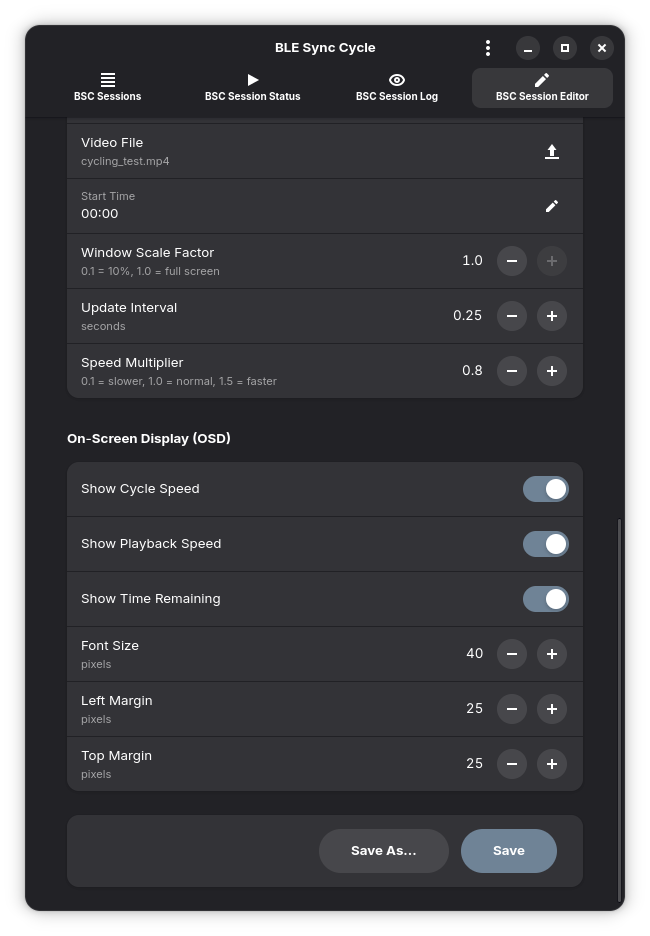
Task: Open the three-dot overflow menu
Action: coord(488,47)
